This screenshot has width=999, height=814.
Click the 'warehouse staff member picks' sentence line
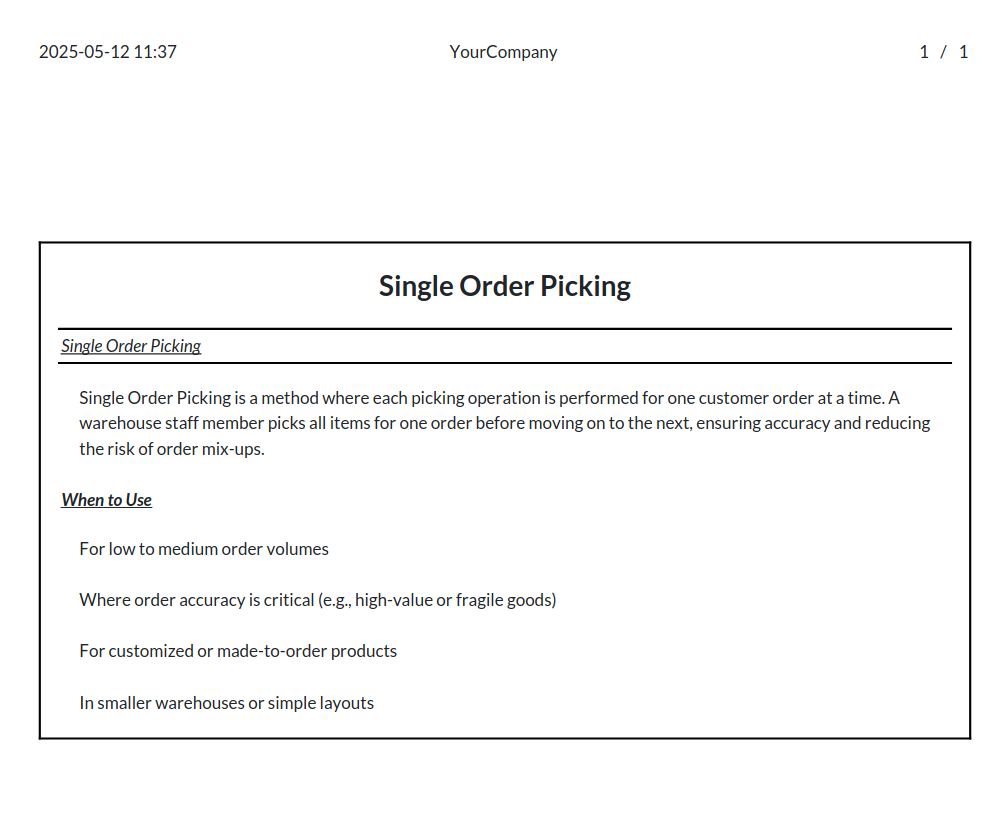[x=505, y=424]
